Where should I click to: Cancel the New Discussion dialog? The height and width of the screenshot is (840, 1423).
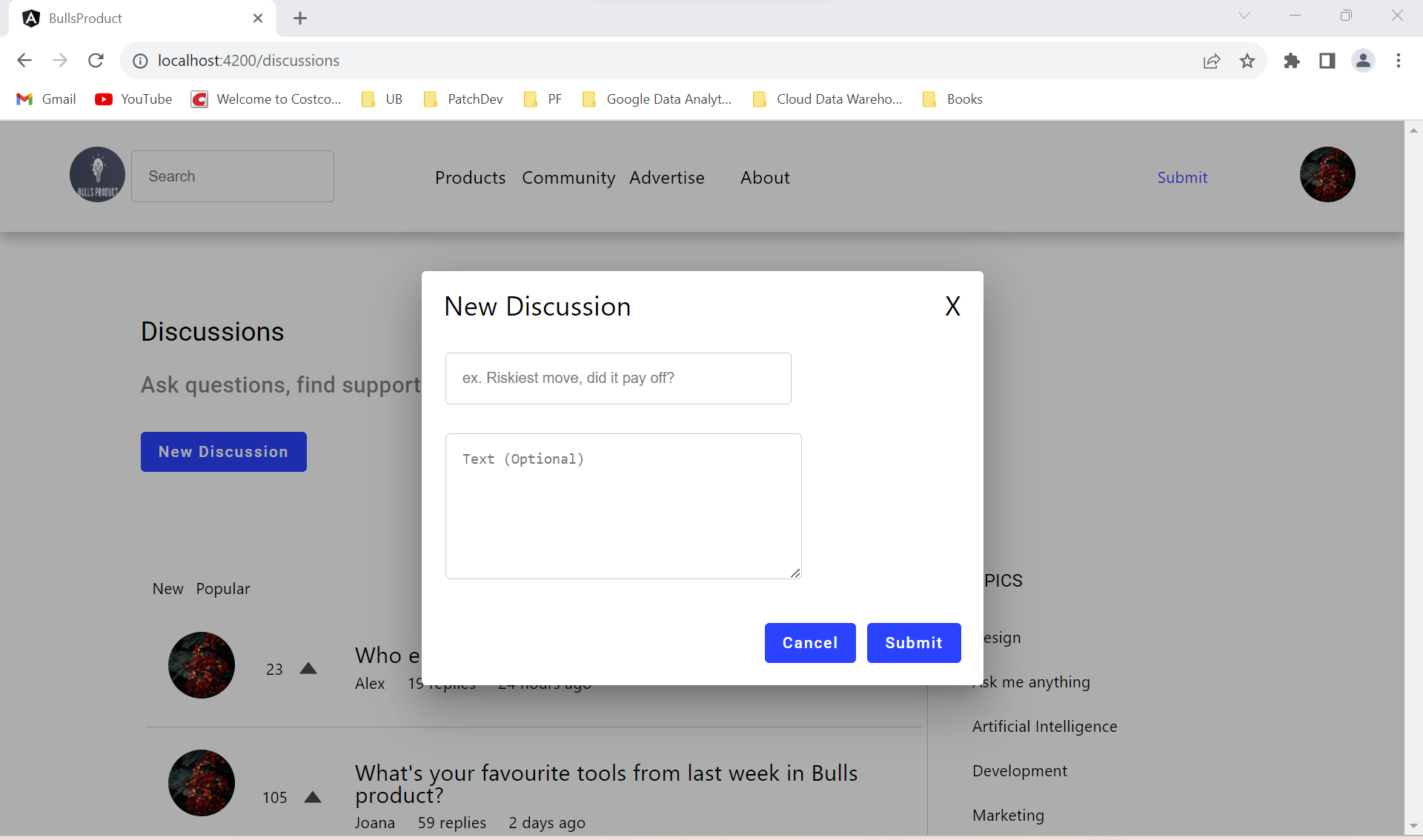coord(809,643)
